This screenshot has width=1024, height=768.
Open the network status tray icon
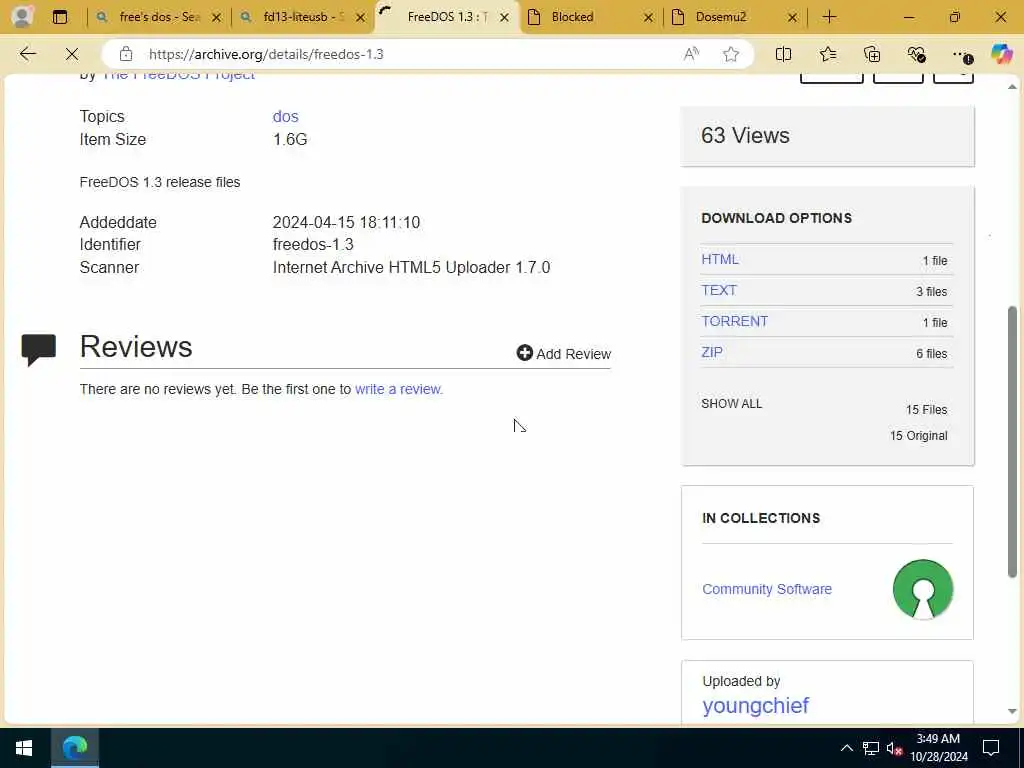(x=871, y=748)
